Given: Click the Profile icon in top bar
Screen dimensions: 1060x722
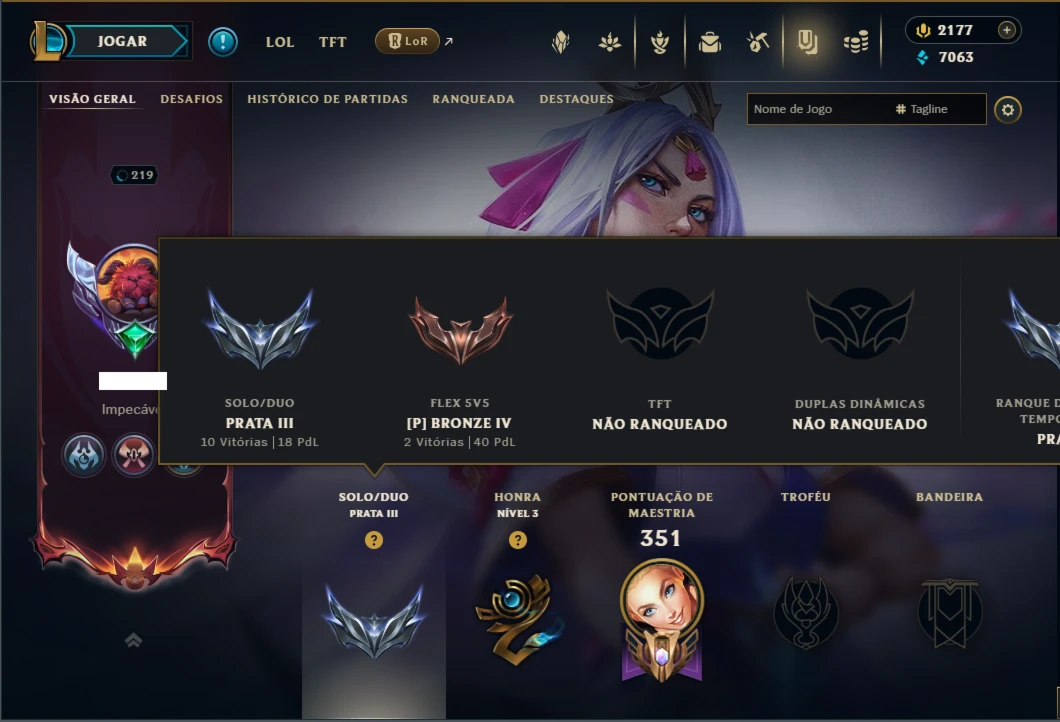Looking at the screenshot, I should point(807,42).
